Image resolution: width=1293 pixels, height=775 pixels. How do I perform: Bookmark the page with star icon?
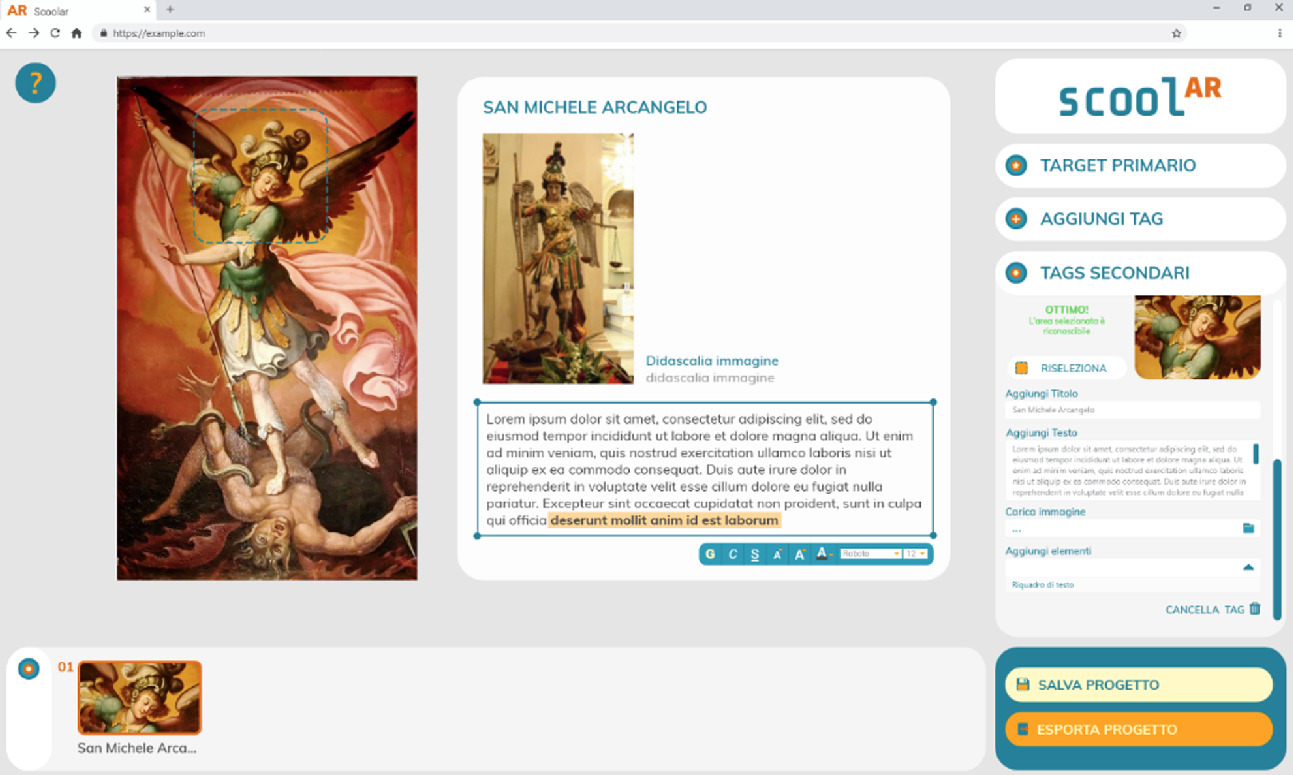1177,33
